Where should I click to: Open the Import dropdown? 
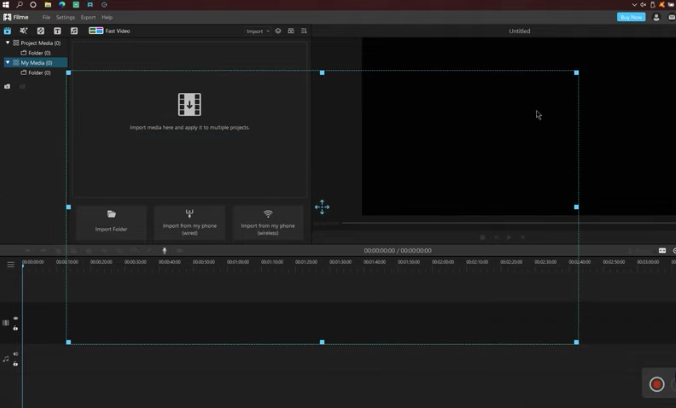pyautogui.click(x=258, y=31)
